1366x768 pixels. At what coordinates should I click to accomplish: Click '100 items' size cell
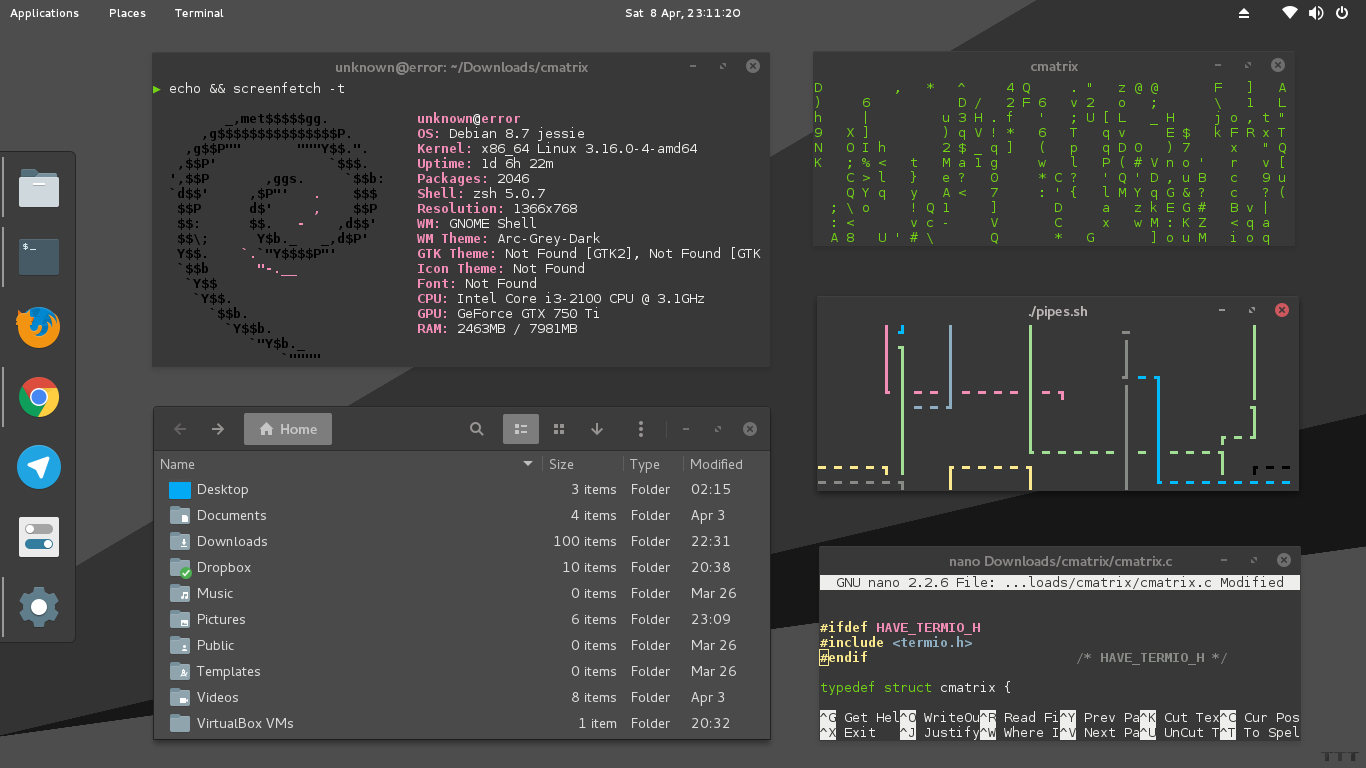click(585, 541)
